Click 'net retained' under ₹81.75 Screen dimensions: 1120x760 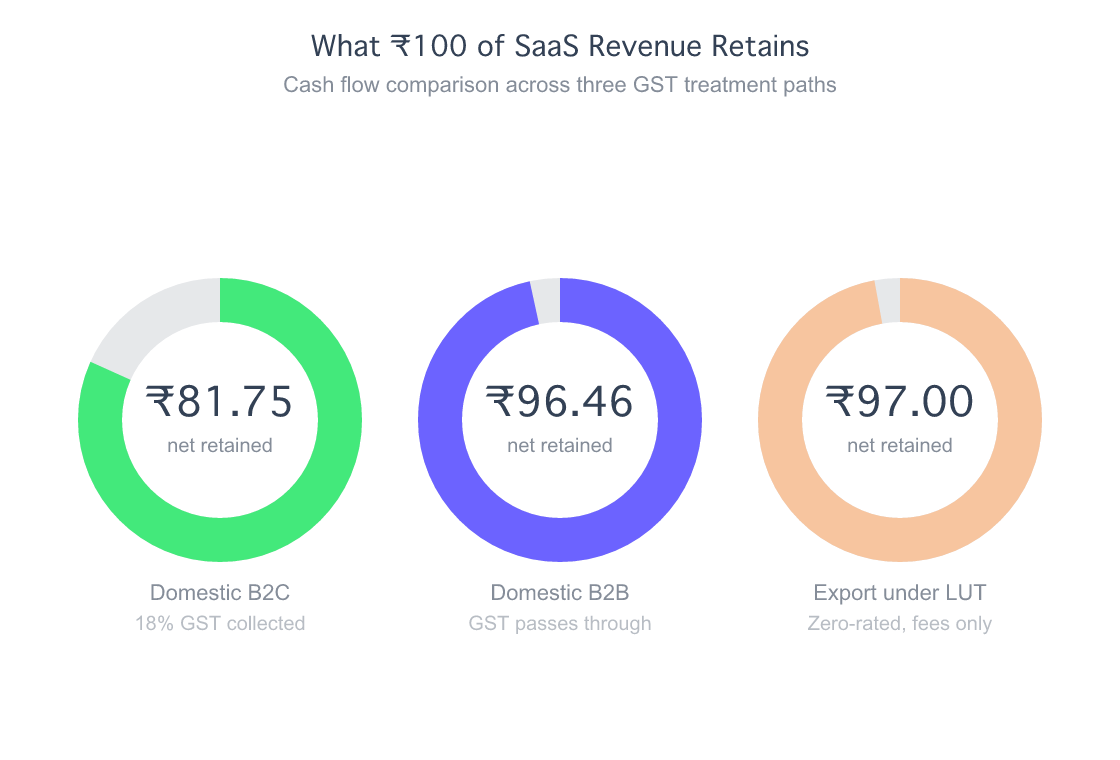pyautogui.click(x=220, y=446)
